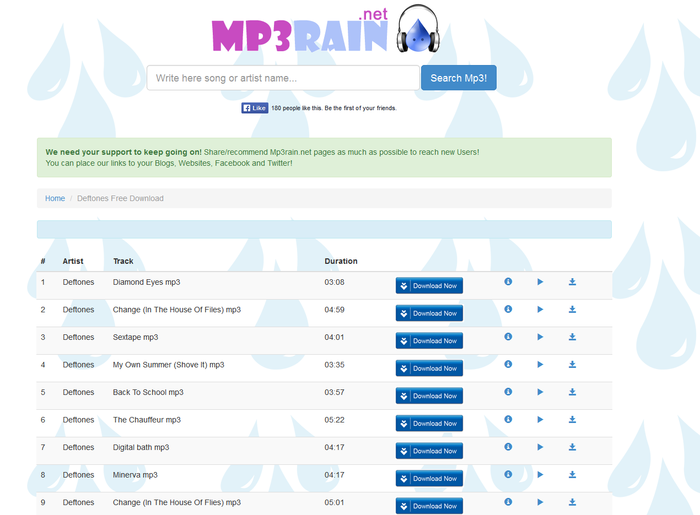
Task: Click the 'Sextape mp3' track title
Action: [x=135, y=337]
